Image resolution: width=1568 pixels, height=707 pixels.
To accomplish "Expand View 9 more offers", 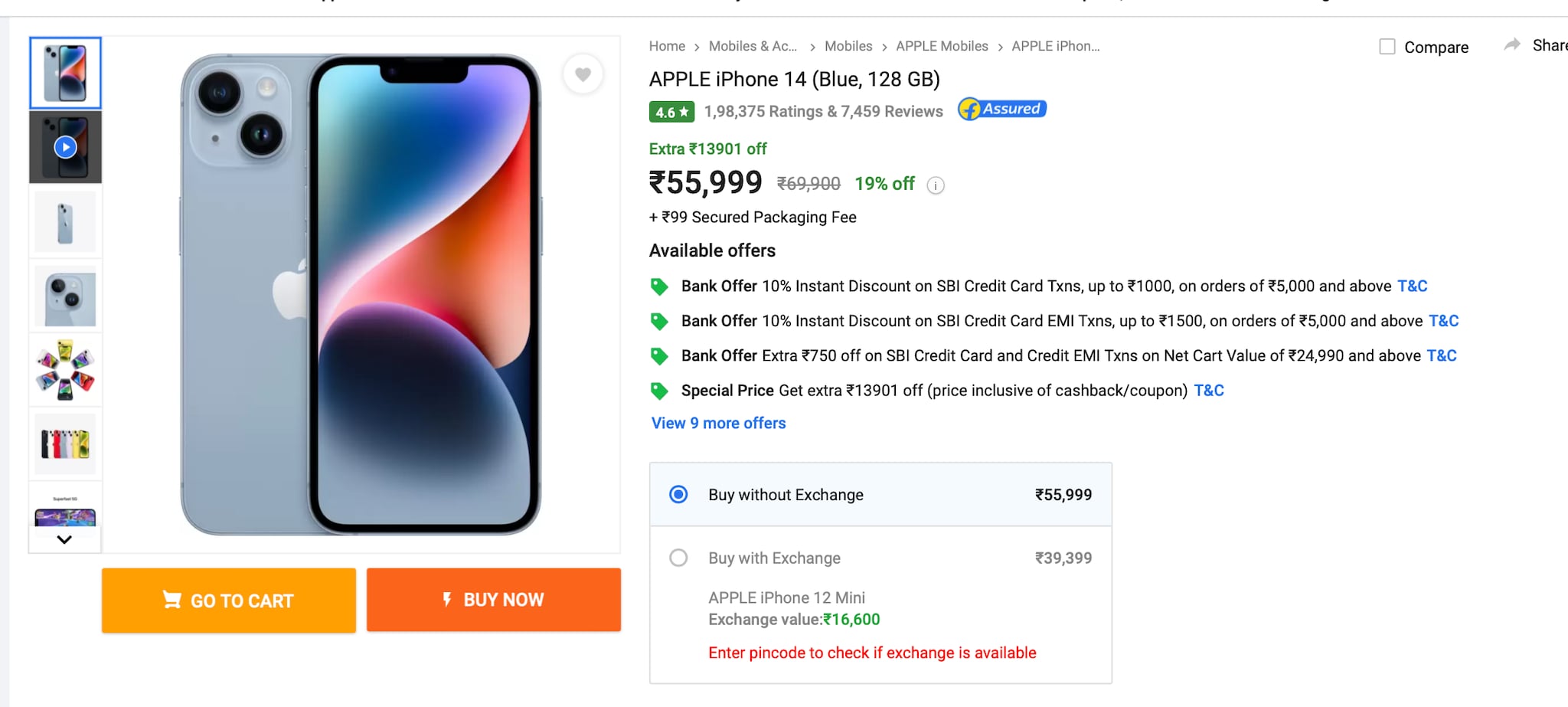I will click(x=718, y=424).
